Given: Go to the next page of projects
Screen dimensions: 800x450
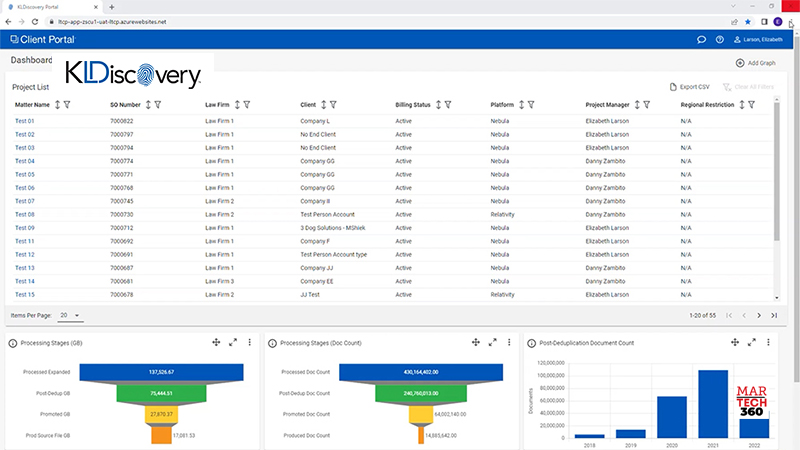Looking at the screenshot, I should coord(759,315).
